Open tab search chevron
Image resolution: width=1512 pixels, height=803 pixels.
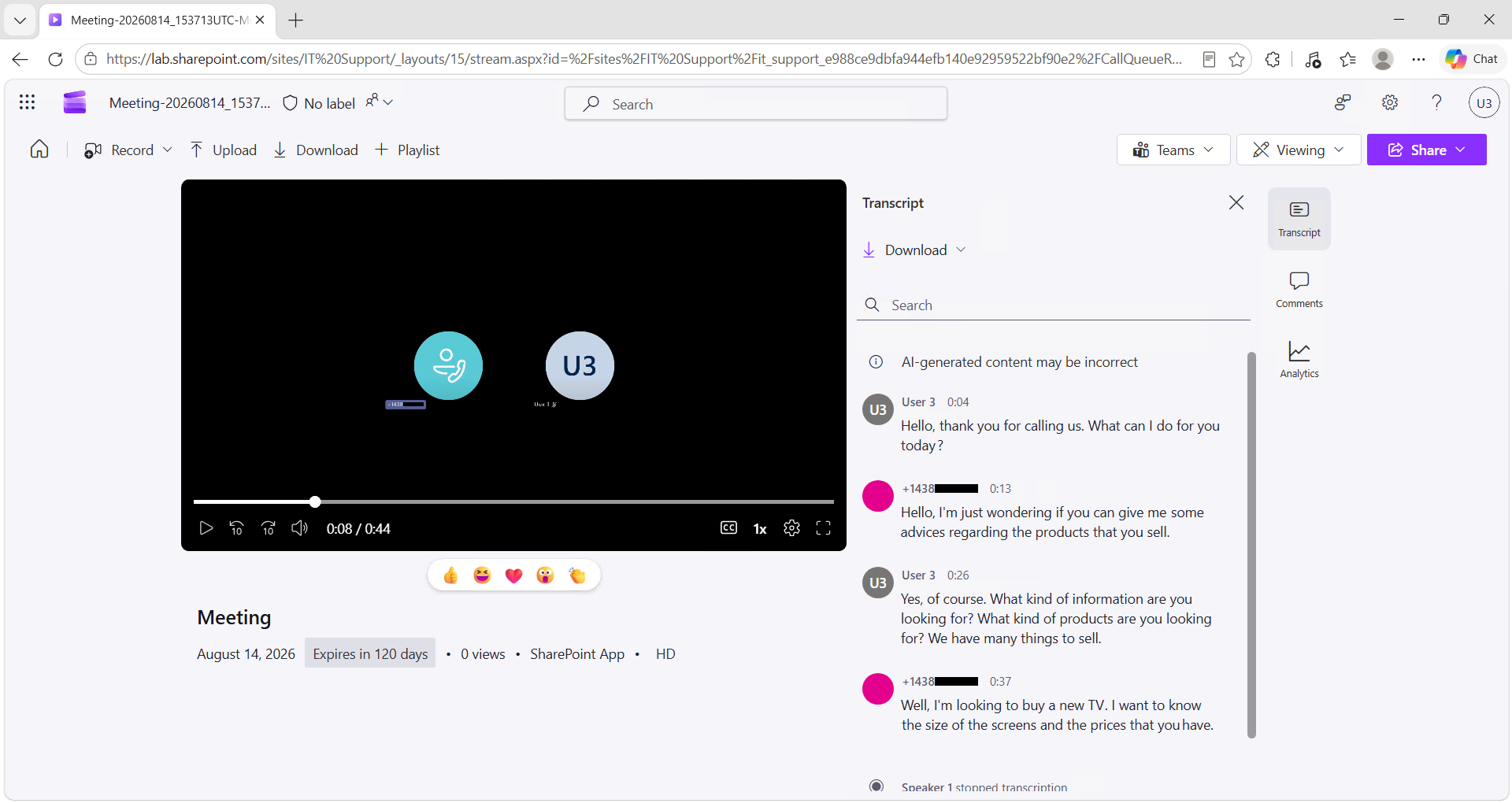click(x=20, y=20)
